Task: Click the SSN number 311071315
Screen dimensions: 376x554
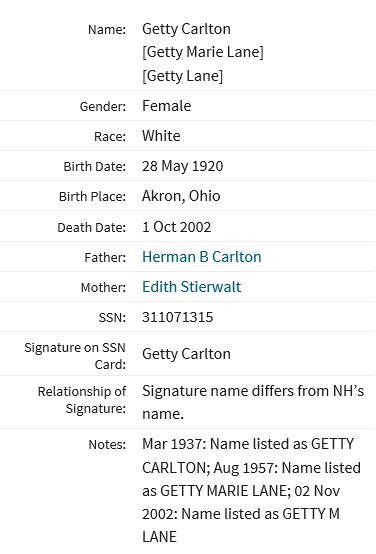Action: [x=177, y=317]
